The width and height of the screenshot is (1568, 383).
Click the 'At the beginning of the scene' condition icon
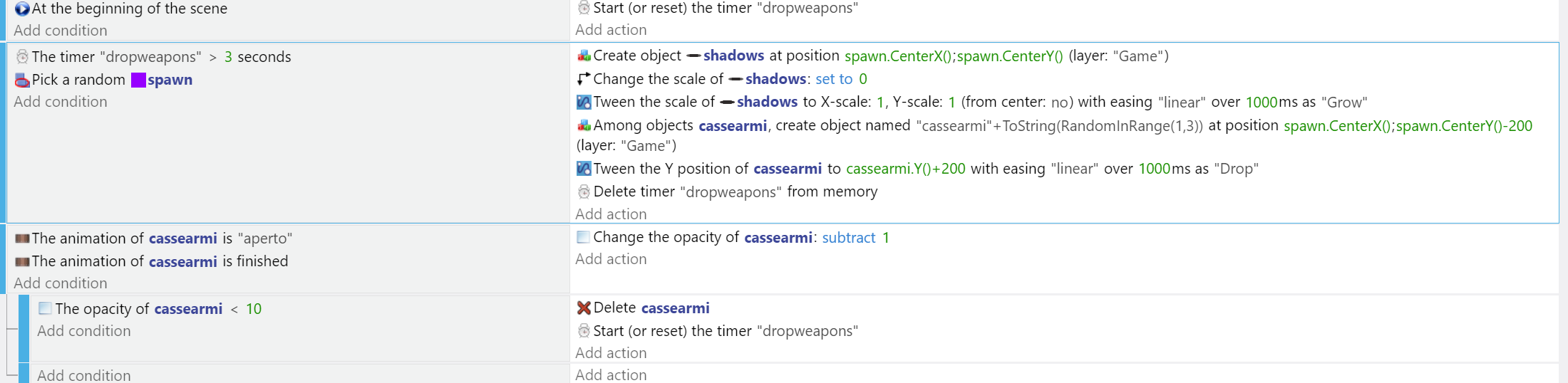[22, 9]
